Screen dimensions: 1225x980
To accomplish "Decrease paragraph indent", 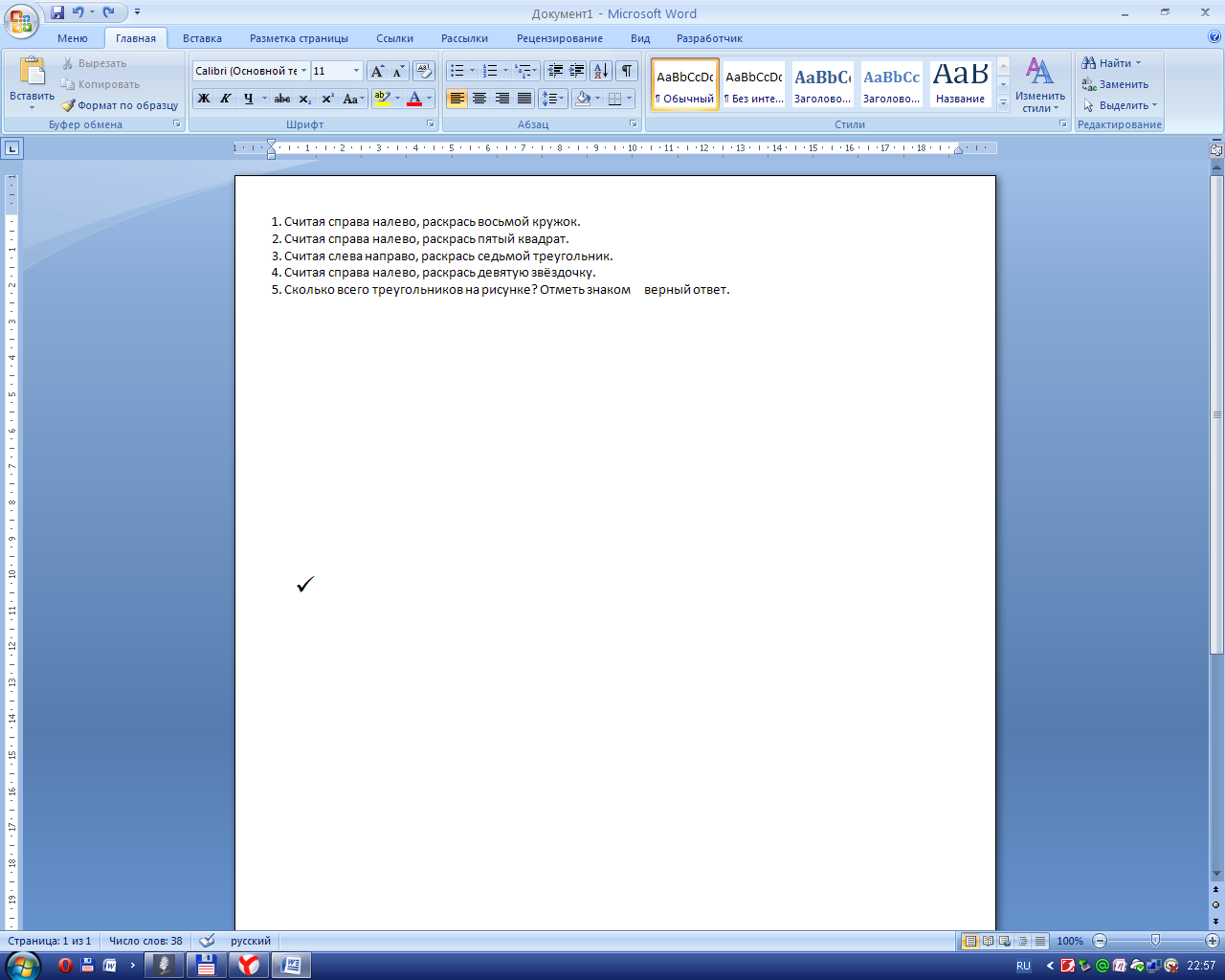I will point(555,71).
